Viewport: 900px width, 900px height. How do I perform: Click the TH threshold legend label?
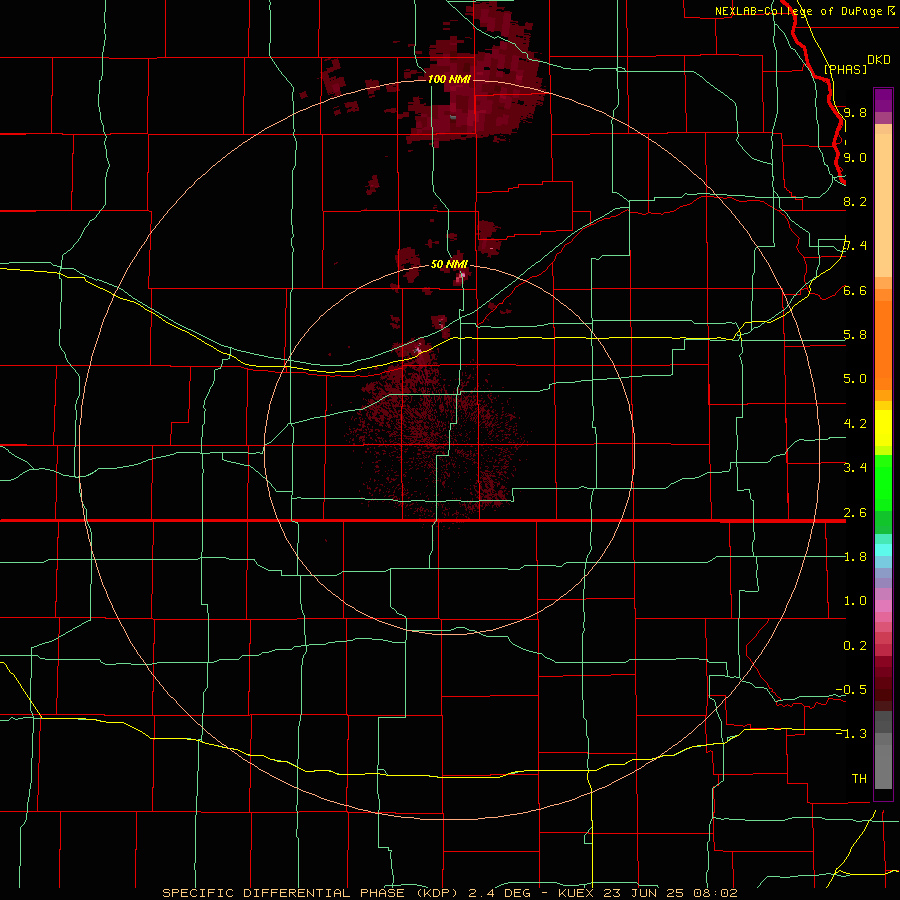(x=859, y=779)
